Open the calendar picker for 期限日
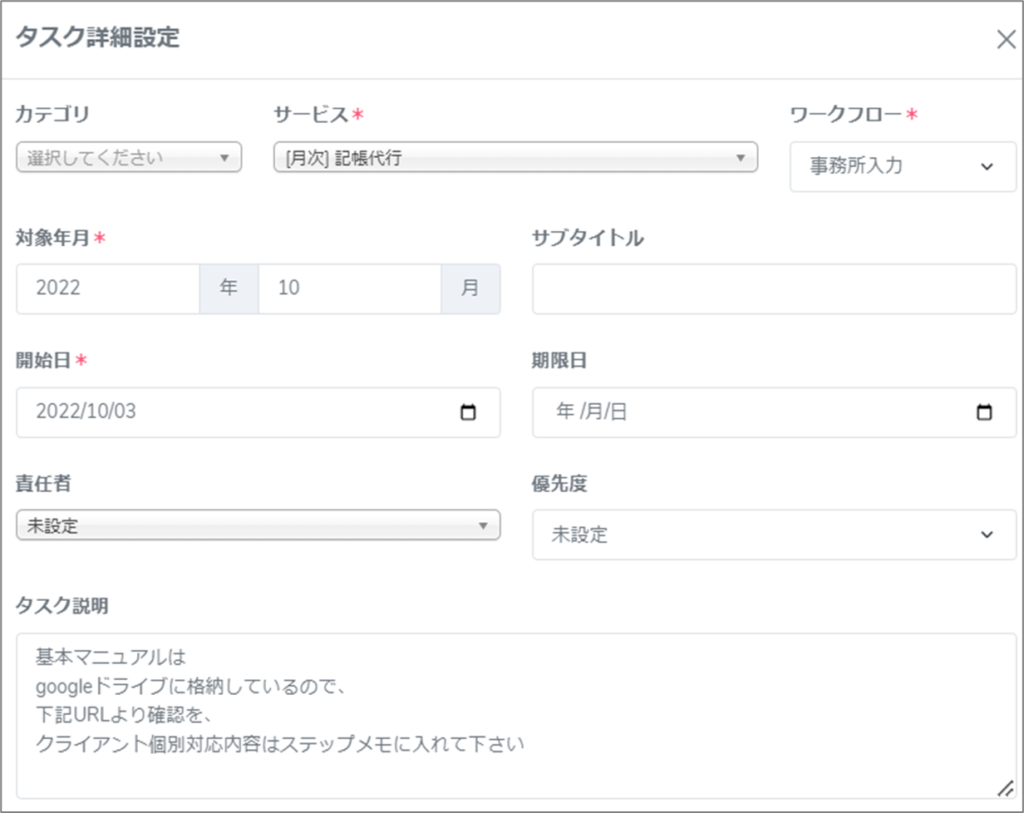 [x=984, y=412]
